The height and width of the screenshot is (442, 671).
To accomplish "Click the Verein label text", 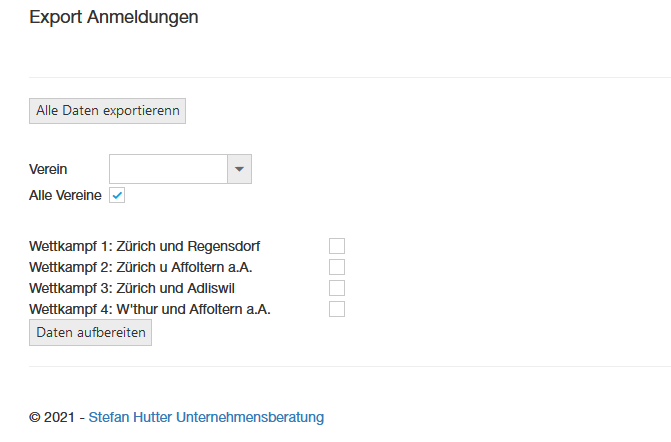I will (48, 170).
